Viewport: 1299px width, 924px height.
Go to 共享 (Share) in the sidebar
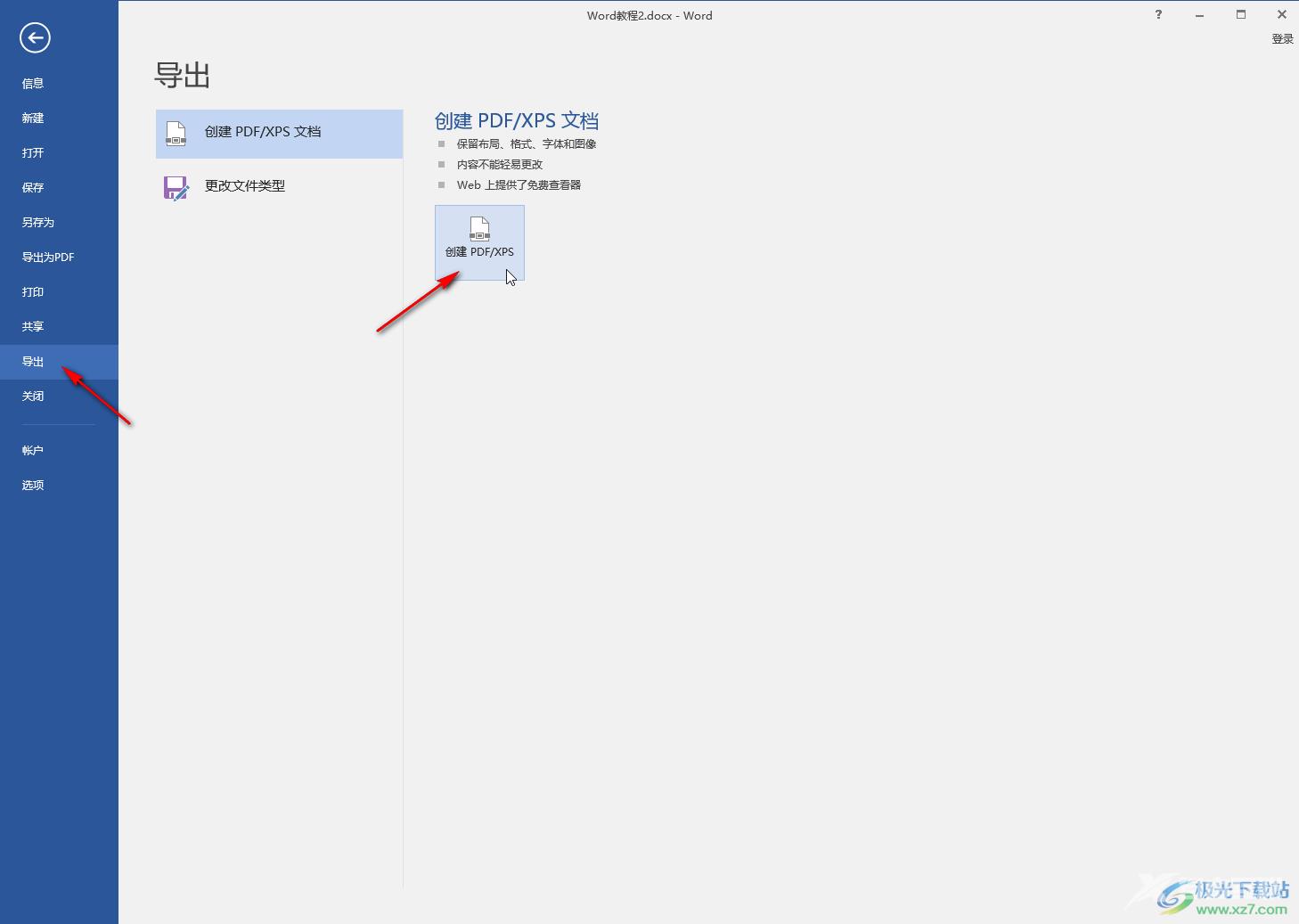(59, 326)
